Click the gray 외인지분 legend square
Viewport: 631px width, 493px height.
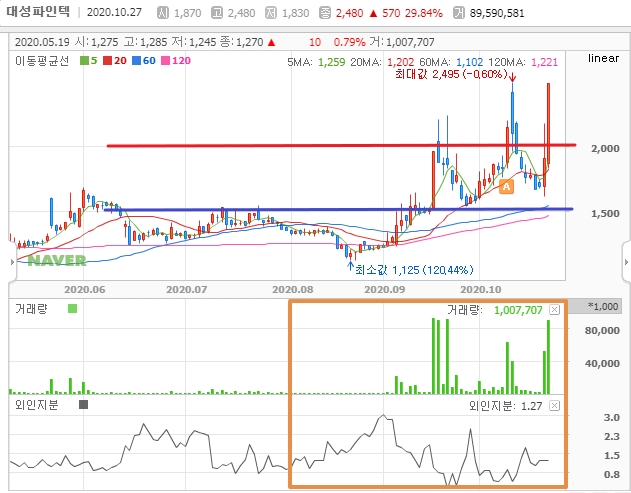point(83,404)
